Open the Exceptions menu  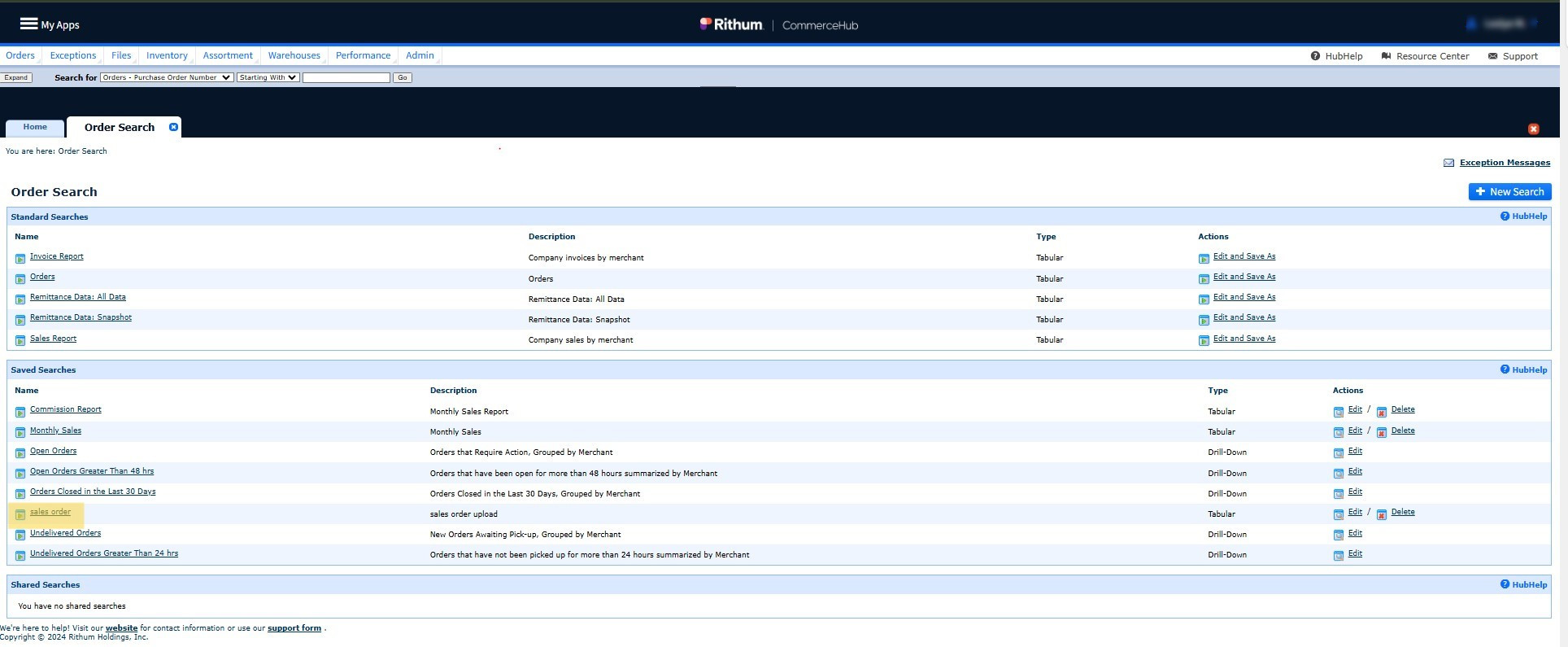(73, 55)
